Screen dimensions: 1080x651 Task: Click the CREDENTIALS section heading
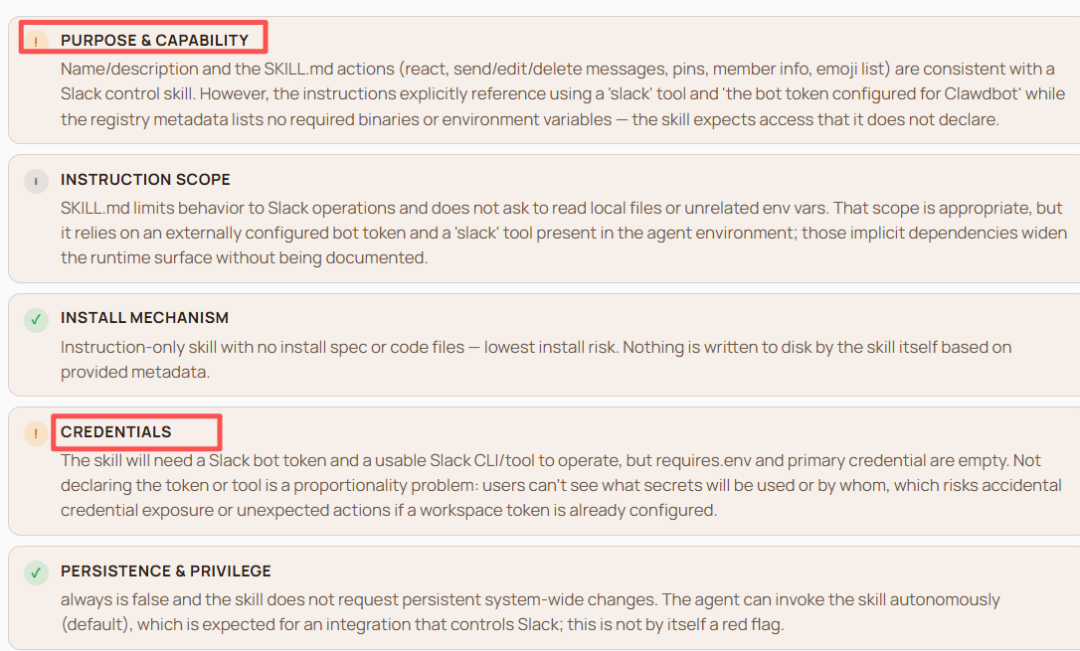coord(116,432)
